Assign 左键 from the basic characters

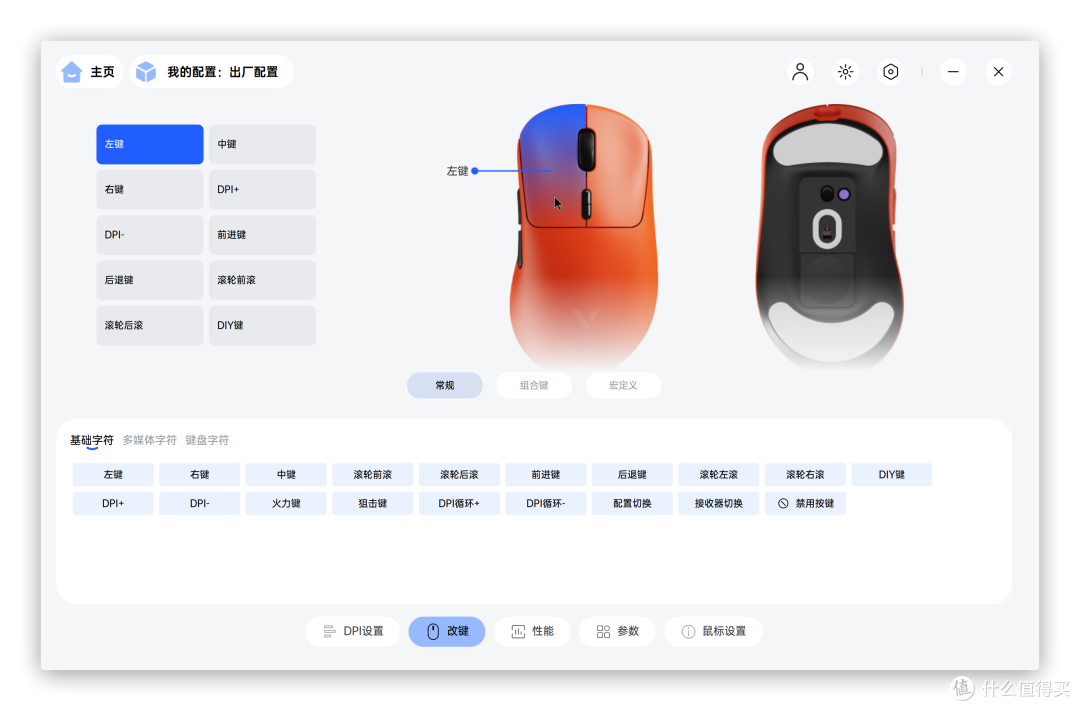click(113, 475)
